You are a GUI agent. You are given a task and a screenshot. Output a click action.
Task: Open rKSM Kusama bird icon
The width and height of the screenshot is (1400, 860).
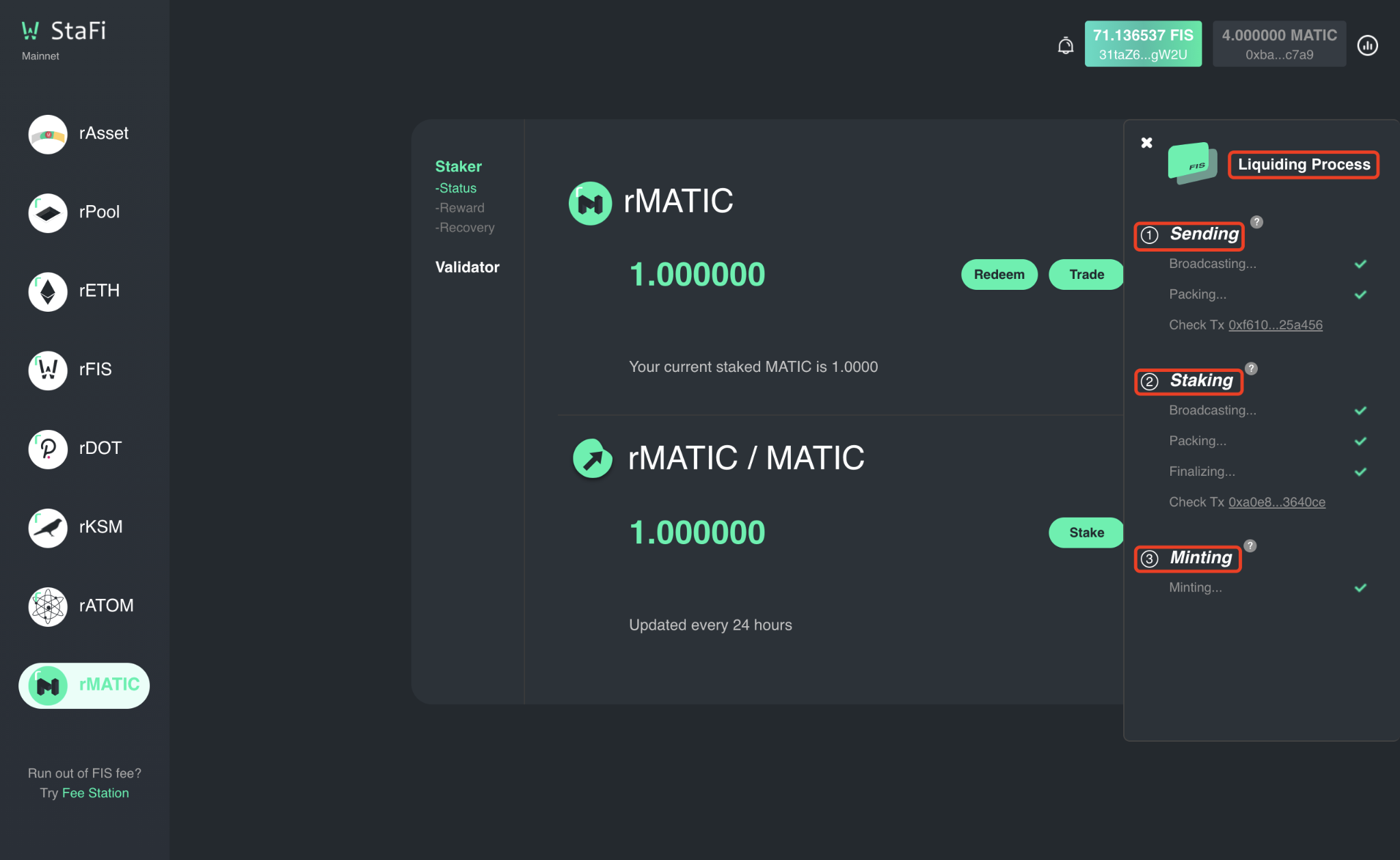coord(48,527)
